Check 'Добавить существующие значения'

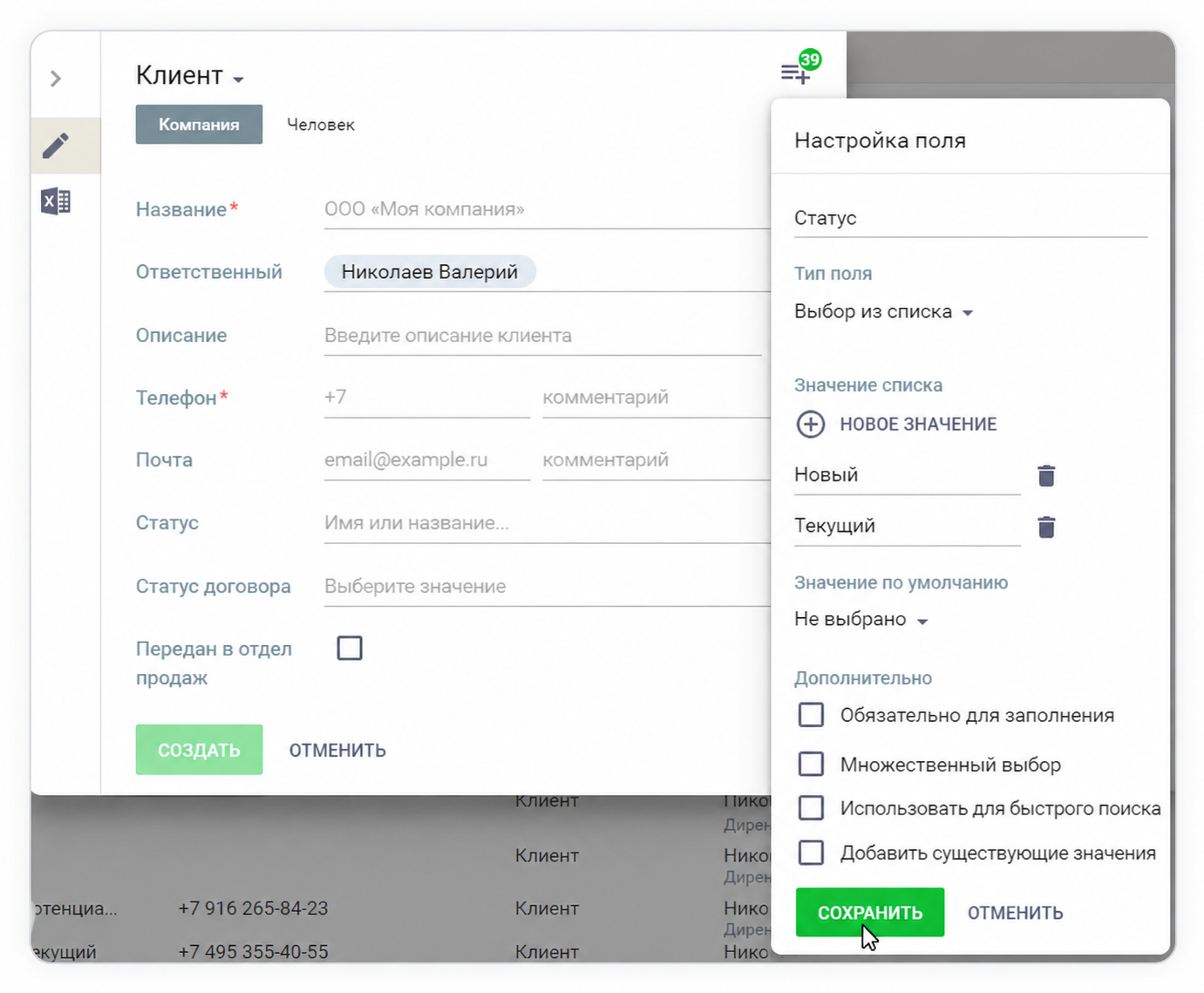coord(811,853)
